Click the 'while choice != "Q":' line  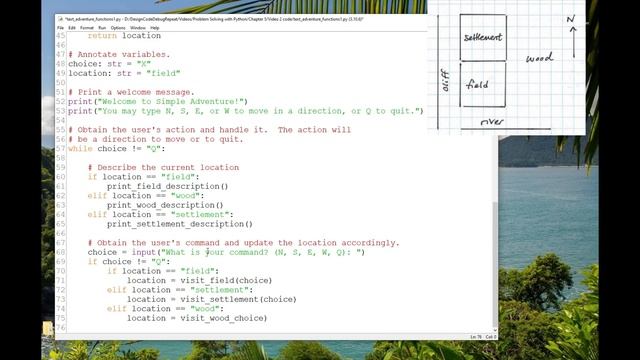[117, 149]
